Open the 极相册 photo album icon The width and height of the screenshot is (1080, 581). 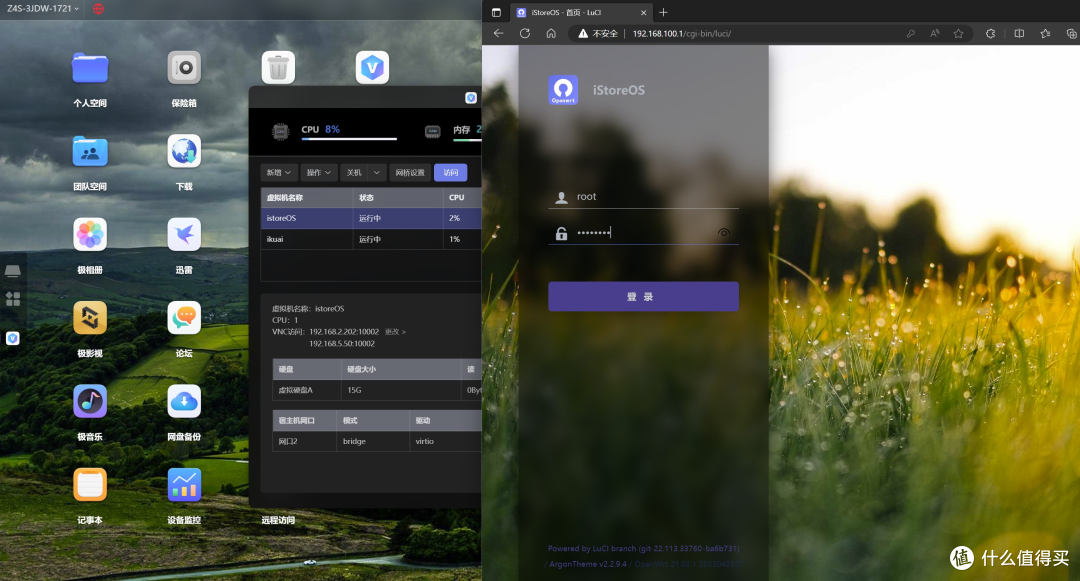point(90,235)
